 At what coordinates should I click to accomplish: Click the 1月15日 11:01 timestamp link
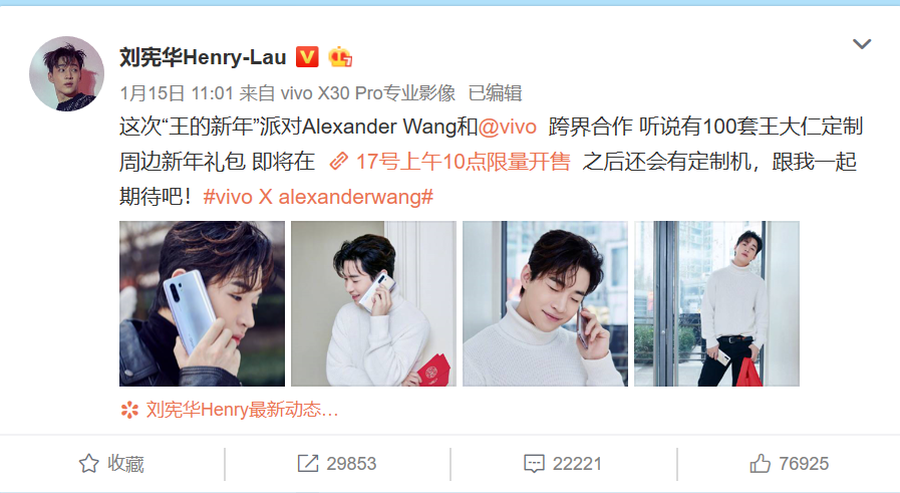coord(176,93)
